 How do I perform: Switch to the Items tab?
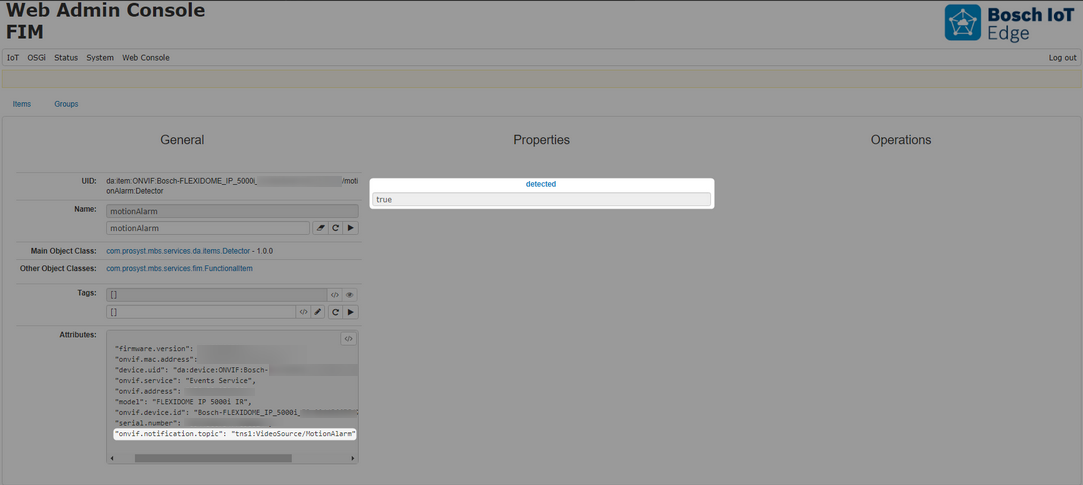[22, 104]
